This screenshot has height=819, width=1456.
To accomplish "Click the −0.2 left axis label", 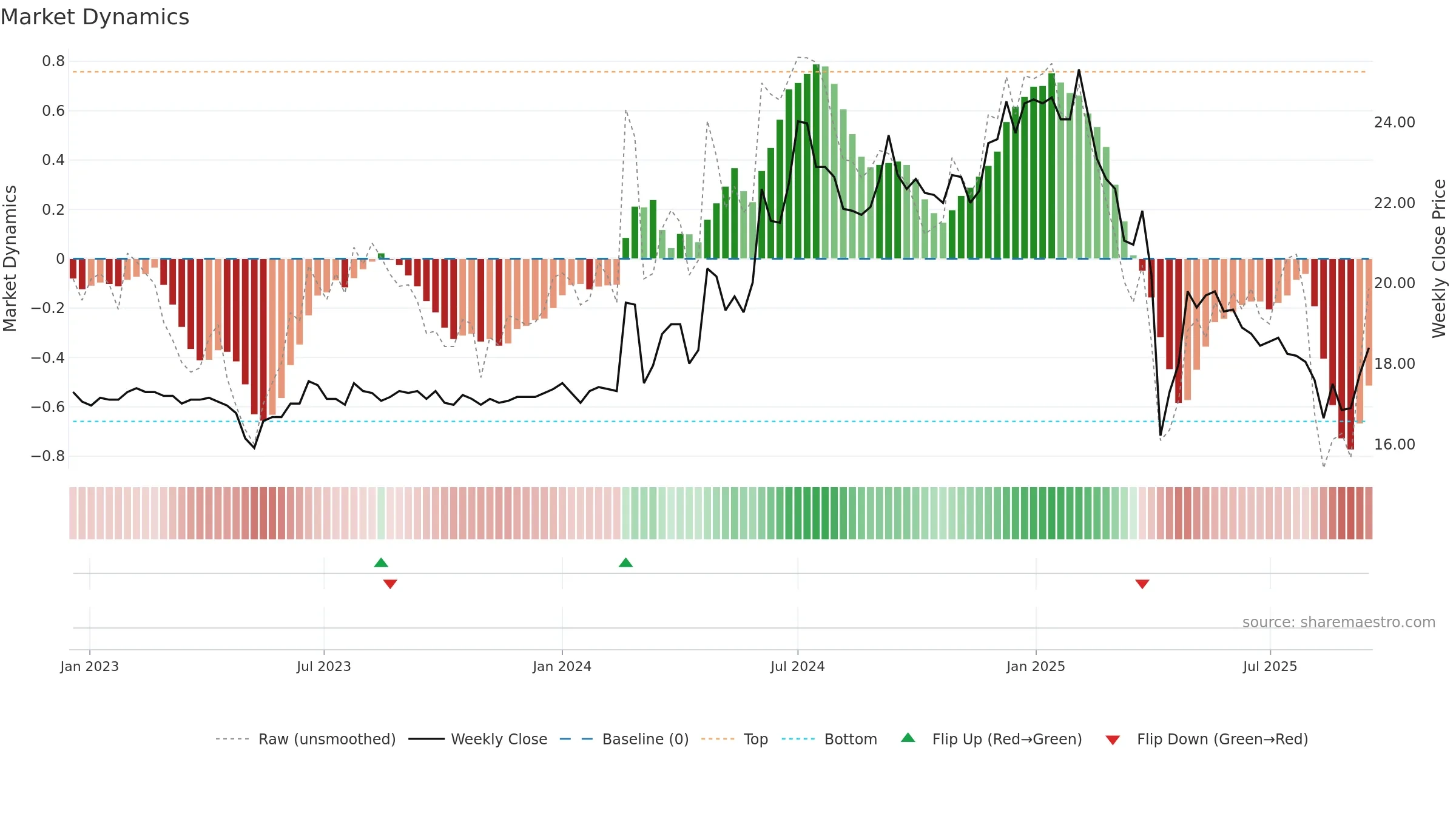I will 48,308.
